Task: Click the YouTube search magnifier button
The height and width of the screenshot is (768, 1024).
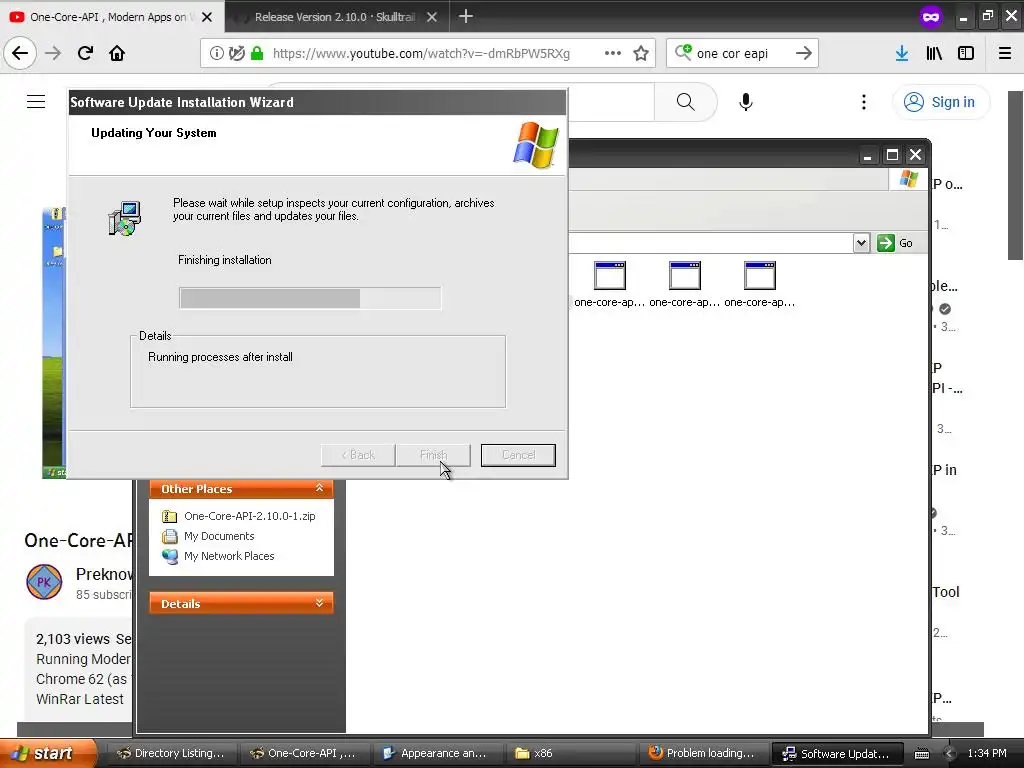Action: [686, 102]
